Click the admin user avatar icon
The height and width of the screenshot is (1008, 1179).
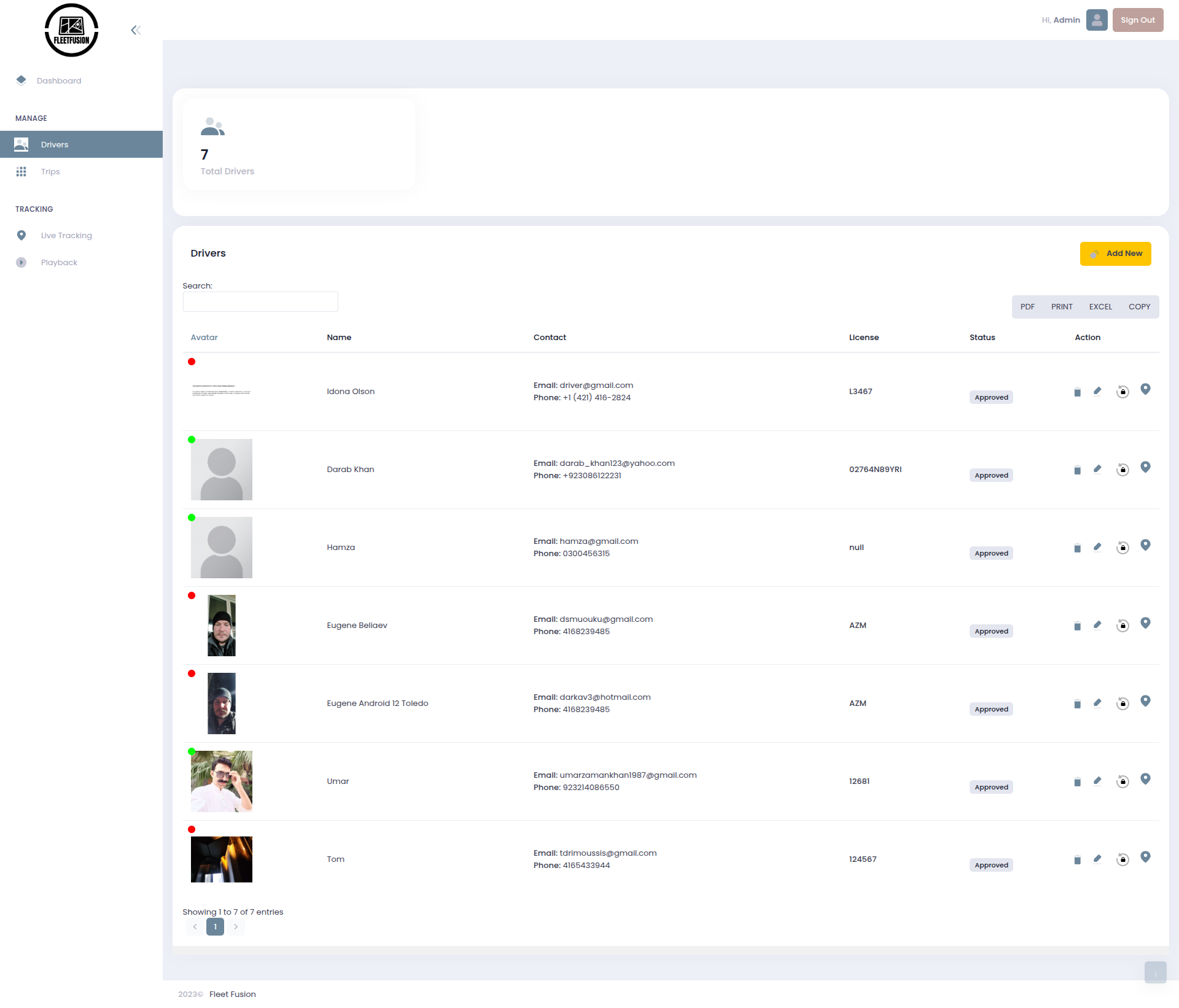[1097, 20]
